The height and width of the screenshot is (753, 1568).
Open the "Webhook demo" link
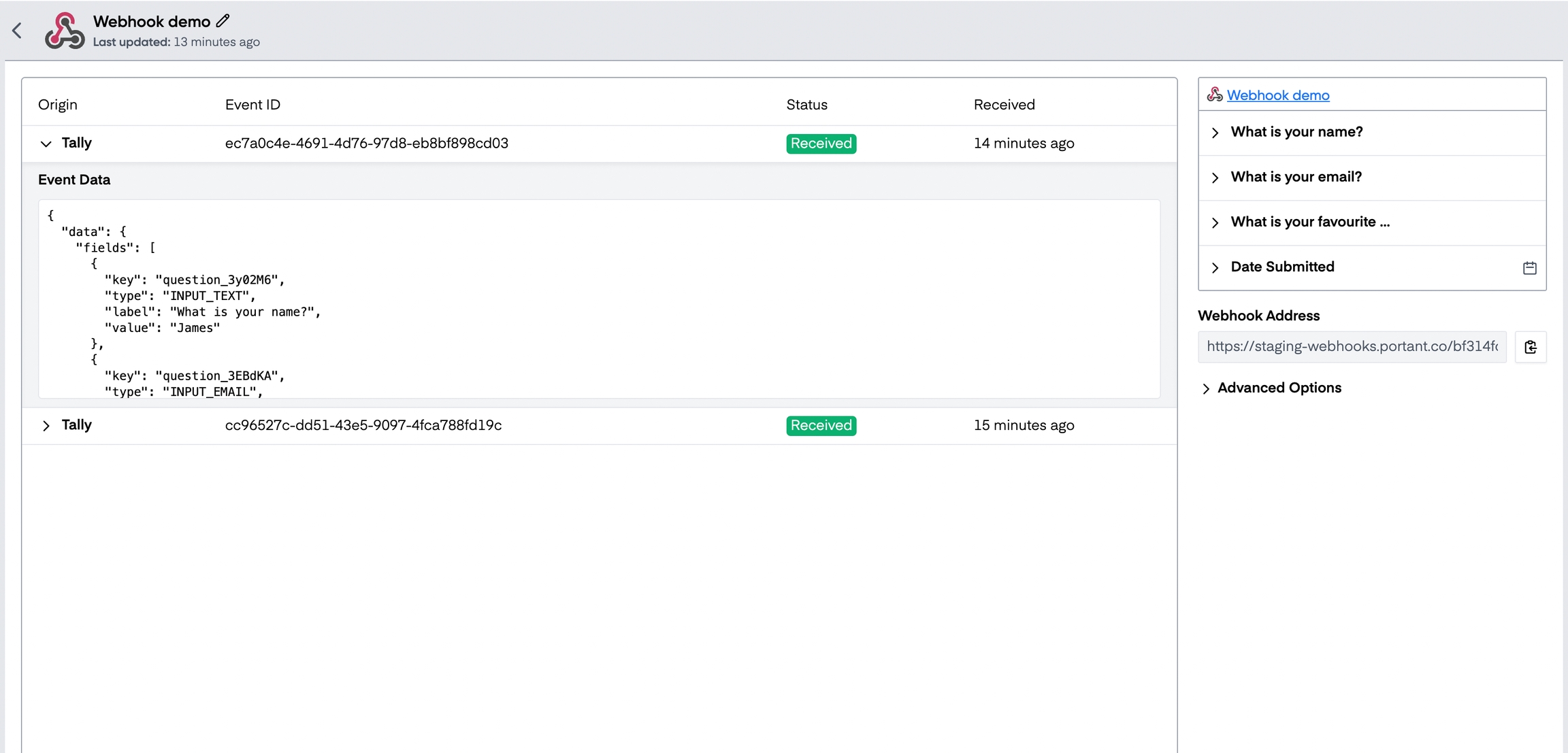pos(1277,95)
